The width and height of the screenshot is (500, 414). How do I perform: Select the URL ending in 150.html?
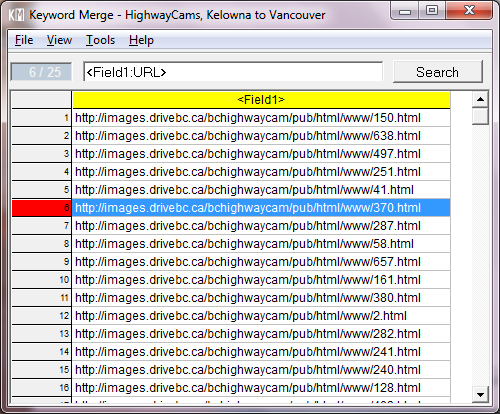tap(261, 118)
